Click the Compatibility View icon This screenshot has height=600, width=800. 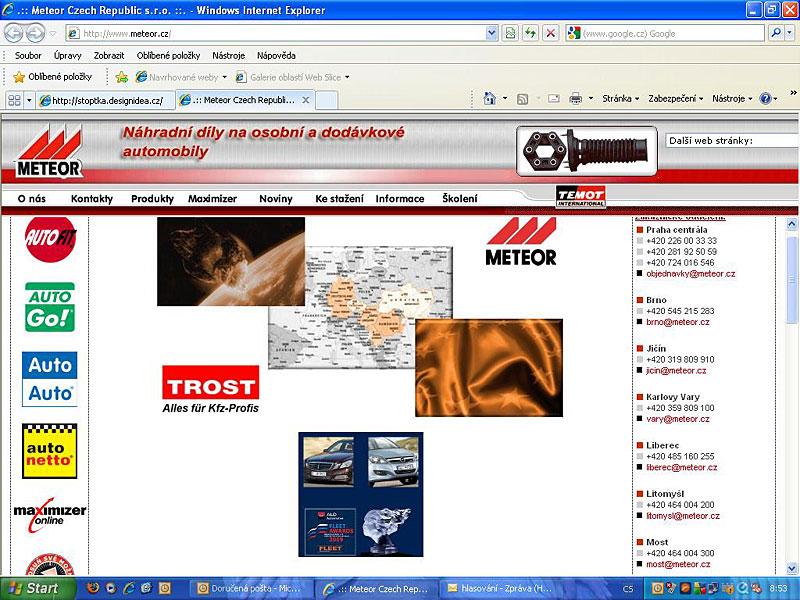point(510,34)
